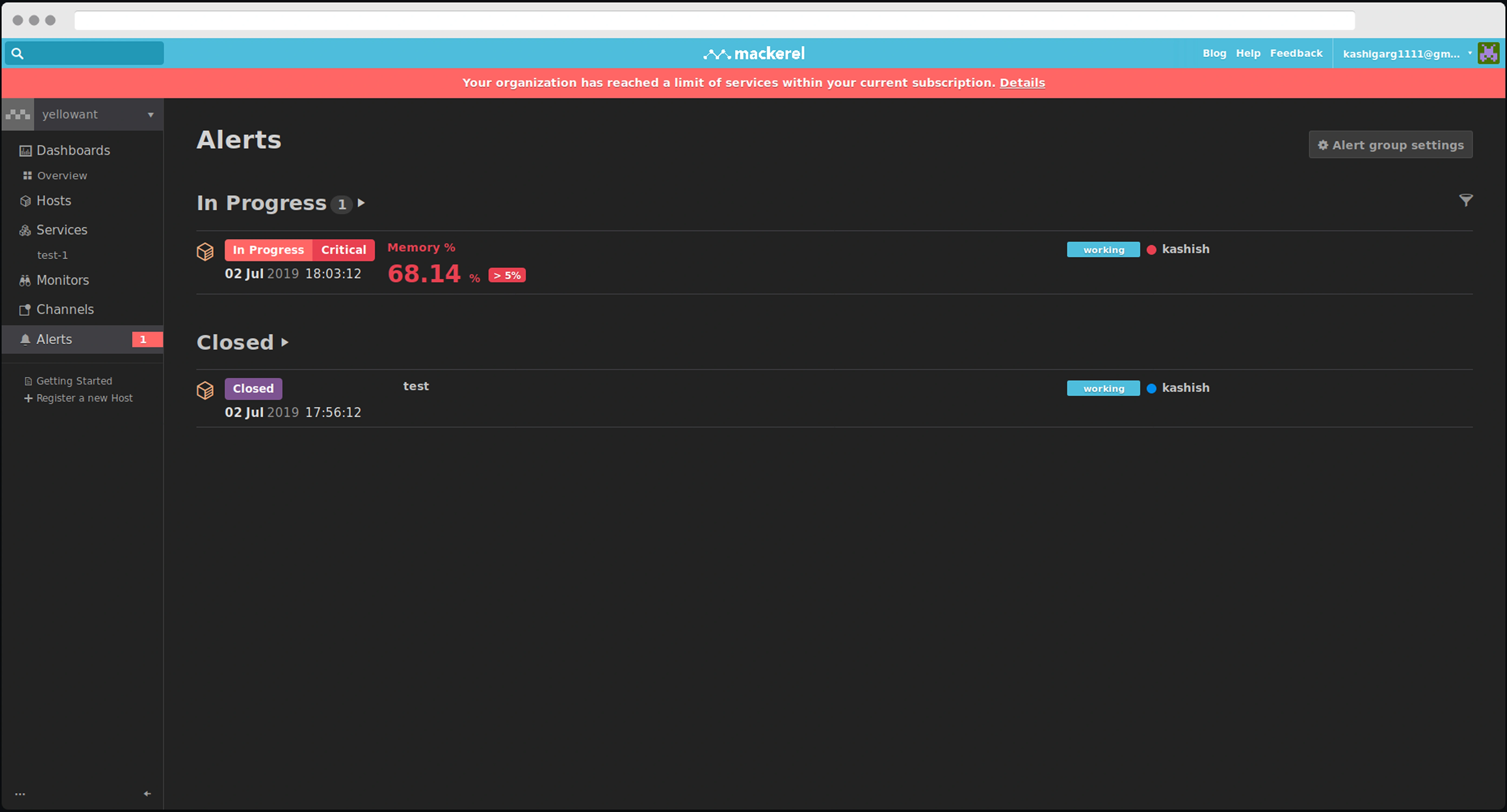The width and height of the screenshot is (1507, 812).
Task: Click host cube icon of closed test alert
Action: coord(205,390)
